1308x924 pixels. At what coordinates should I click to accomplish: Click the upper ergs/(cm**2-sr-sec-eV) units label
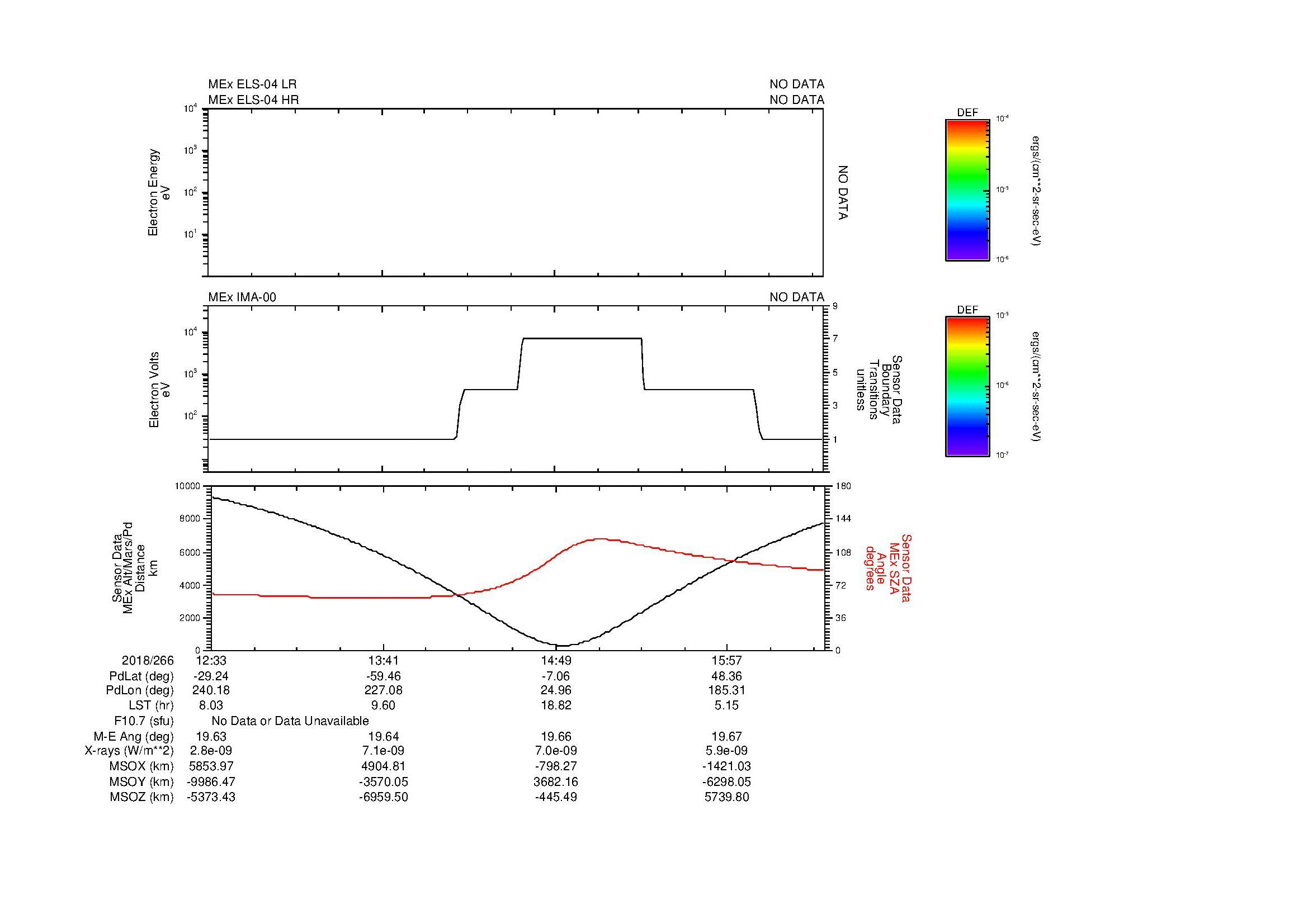click(1037, 190)
